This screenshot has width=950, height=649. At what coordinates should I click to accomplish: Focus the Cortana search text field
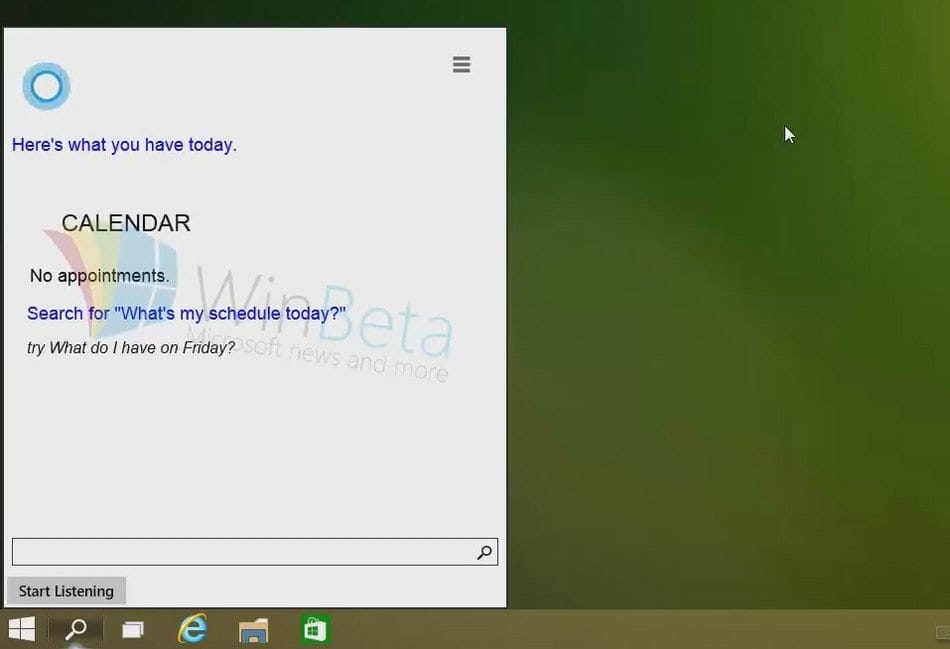pos(254,552)
